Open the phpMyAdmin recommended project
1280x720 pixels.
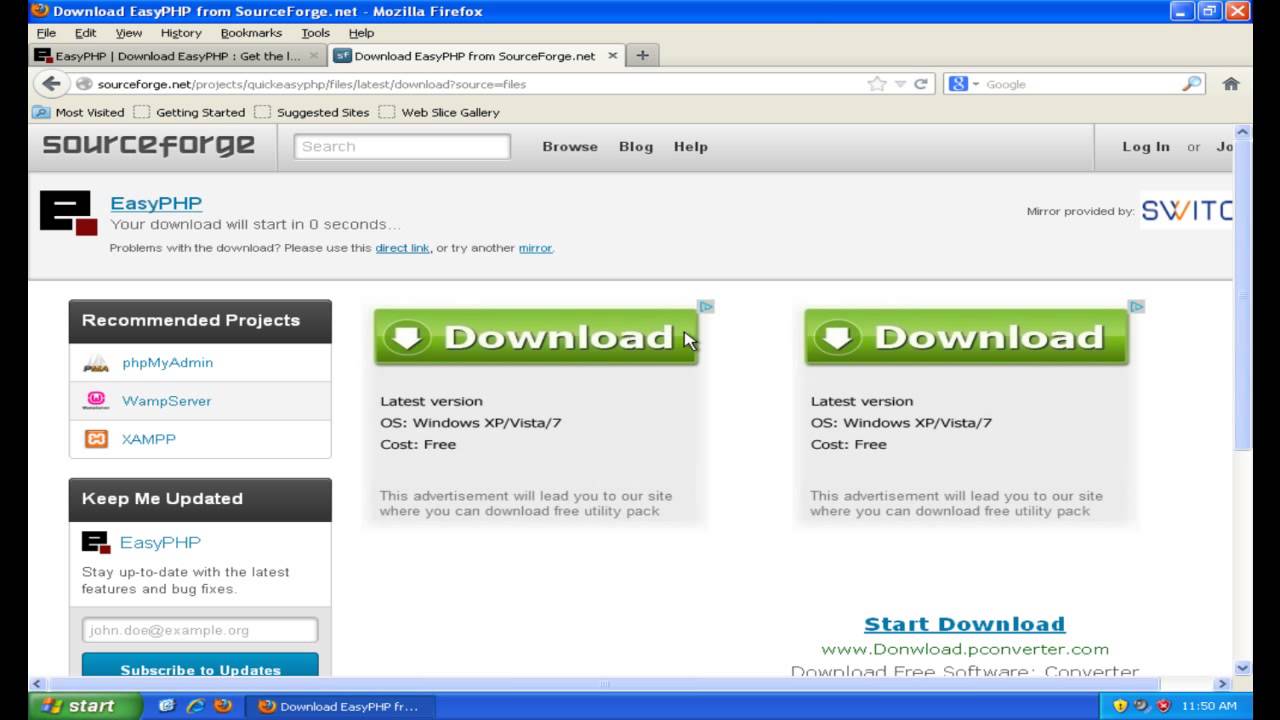(167, 363)
